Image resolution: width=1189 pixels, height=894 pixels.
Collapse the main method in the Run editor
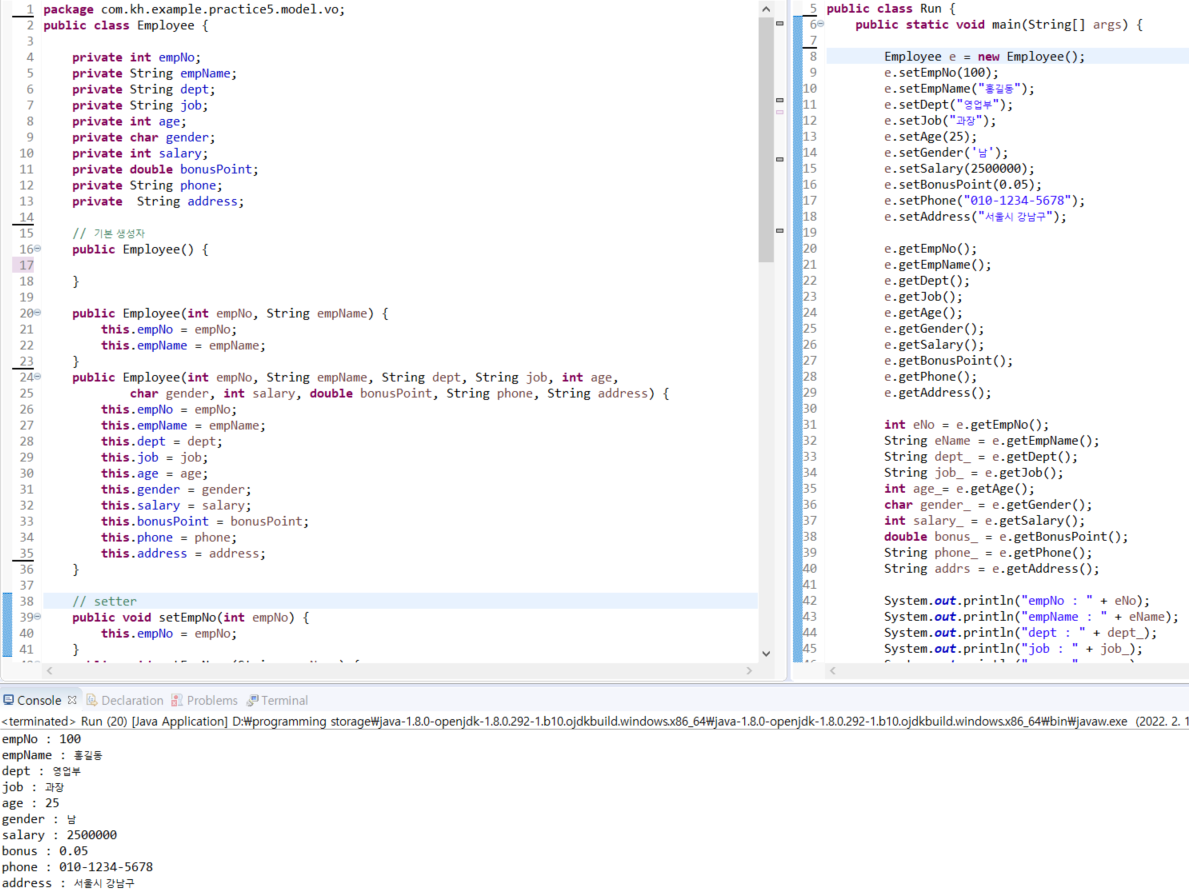click(x=820, y=24)
